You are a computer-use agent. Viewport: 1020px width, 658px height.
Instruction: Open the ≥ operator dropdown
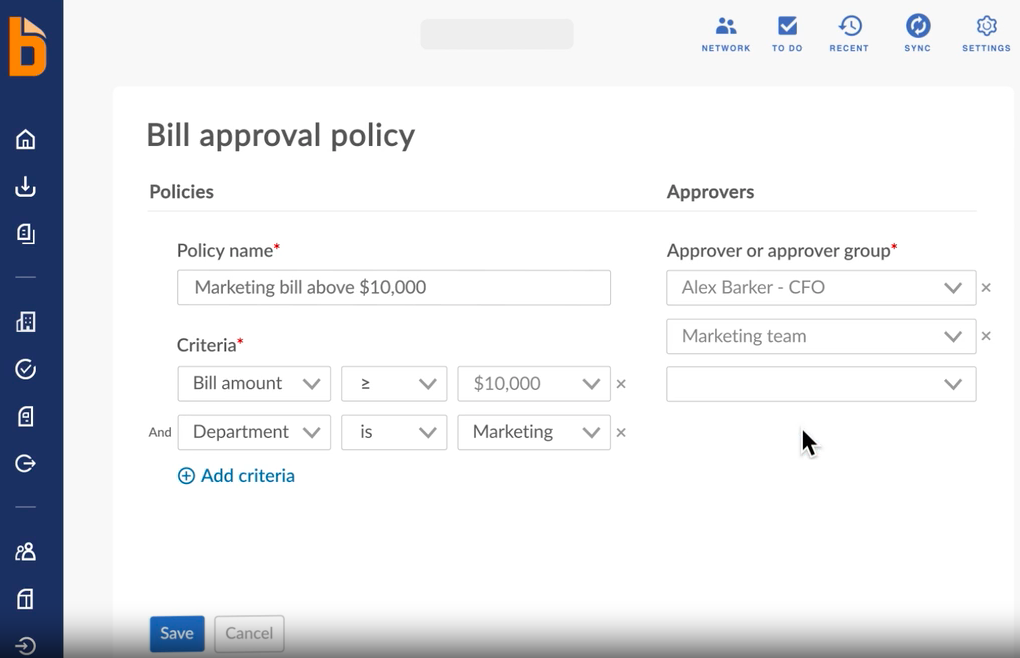[394, 384]
